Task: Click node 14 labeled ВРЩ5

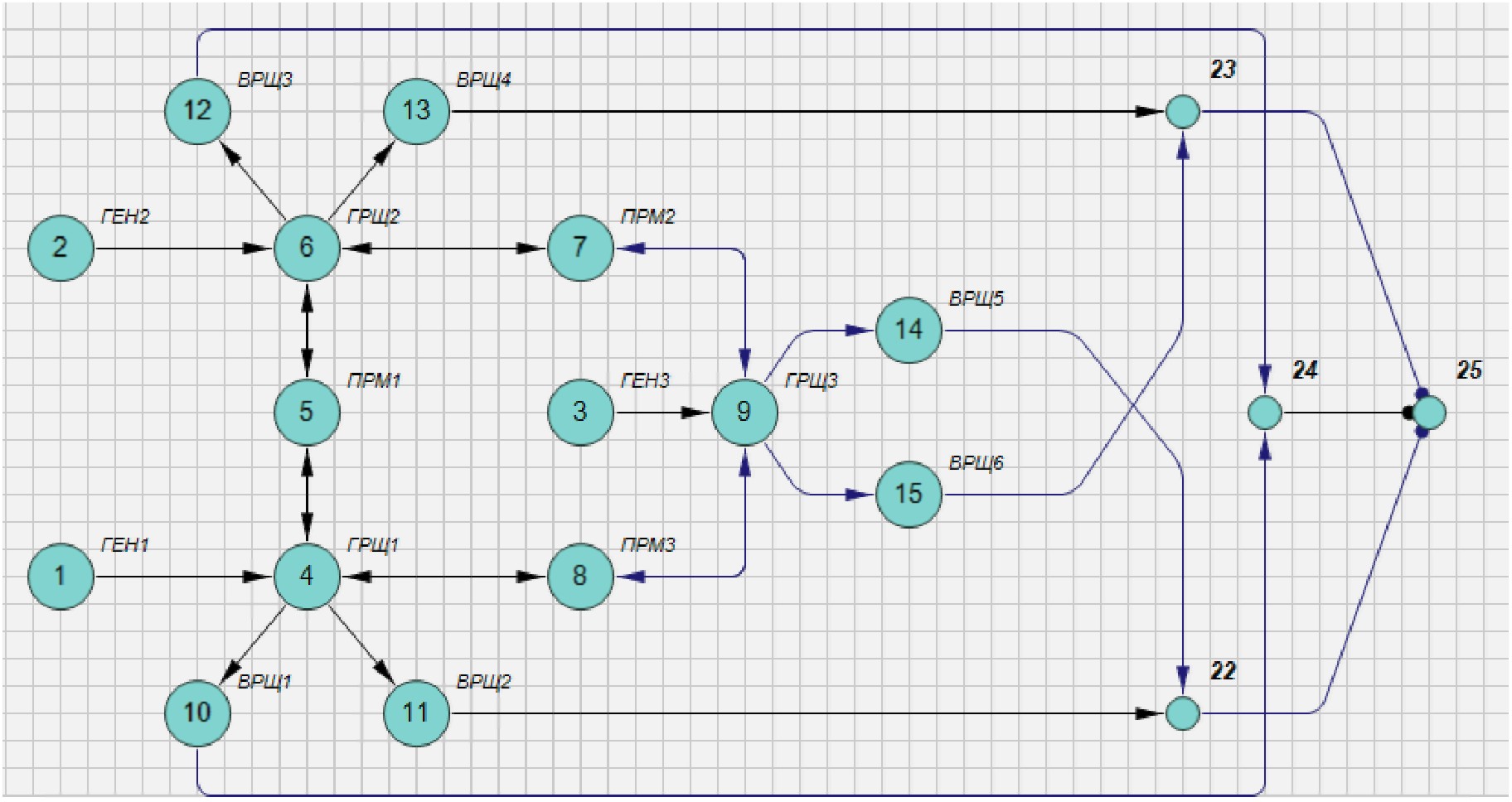Action: tap(909, 330)
